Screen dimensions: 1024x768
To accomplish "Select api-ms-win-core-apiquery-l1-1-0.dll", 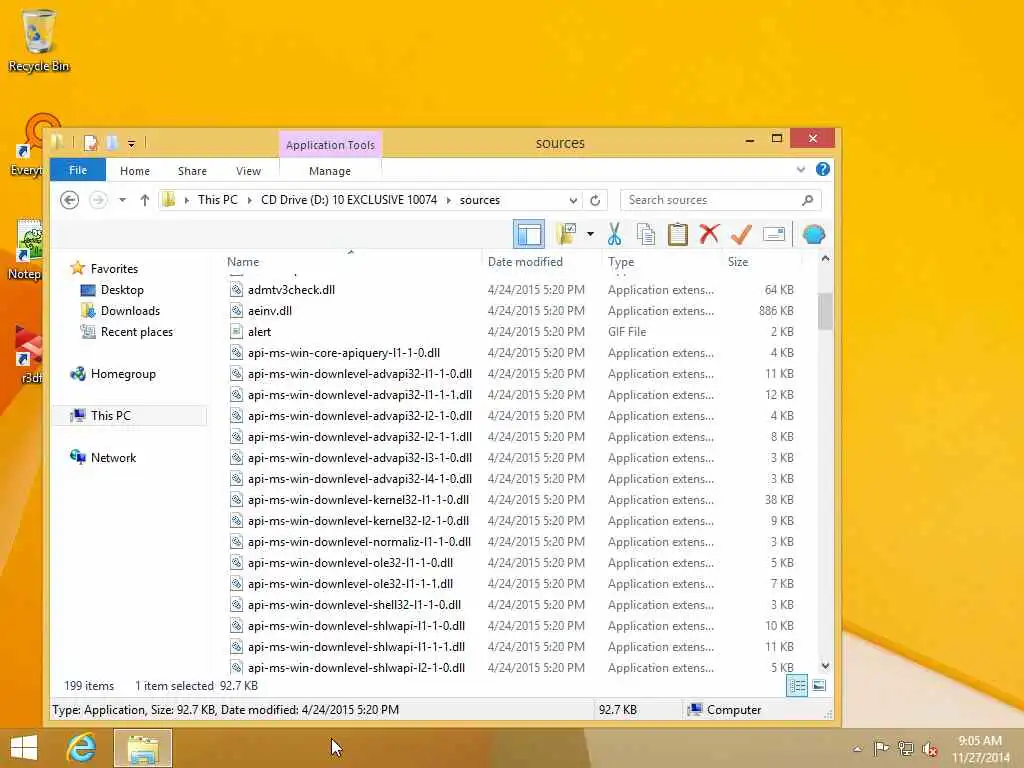I will coord(344,353).
